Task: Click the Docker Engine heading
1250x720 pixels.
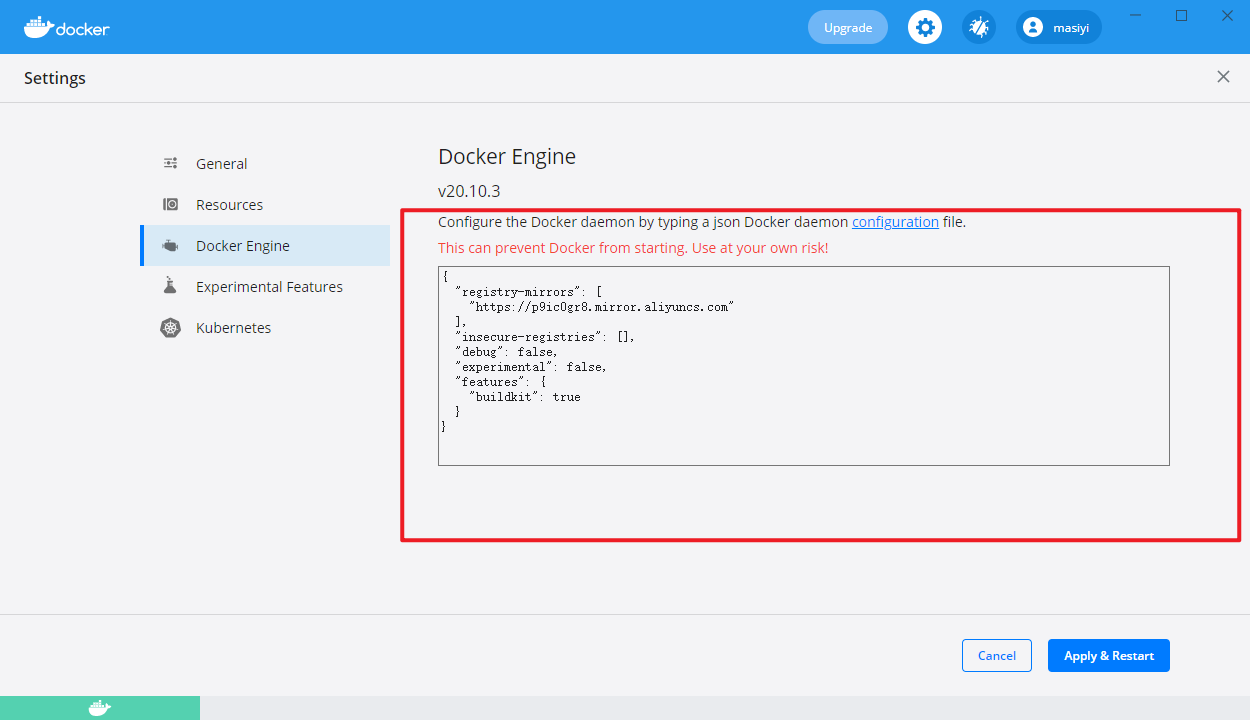Action: [507, 156]
